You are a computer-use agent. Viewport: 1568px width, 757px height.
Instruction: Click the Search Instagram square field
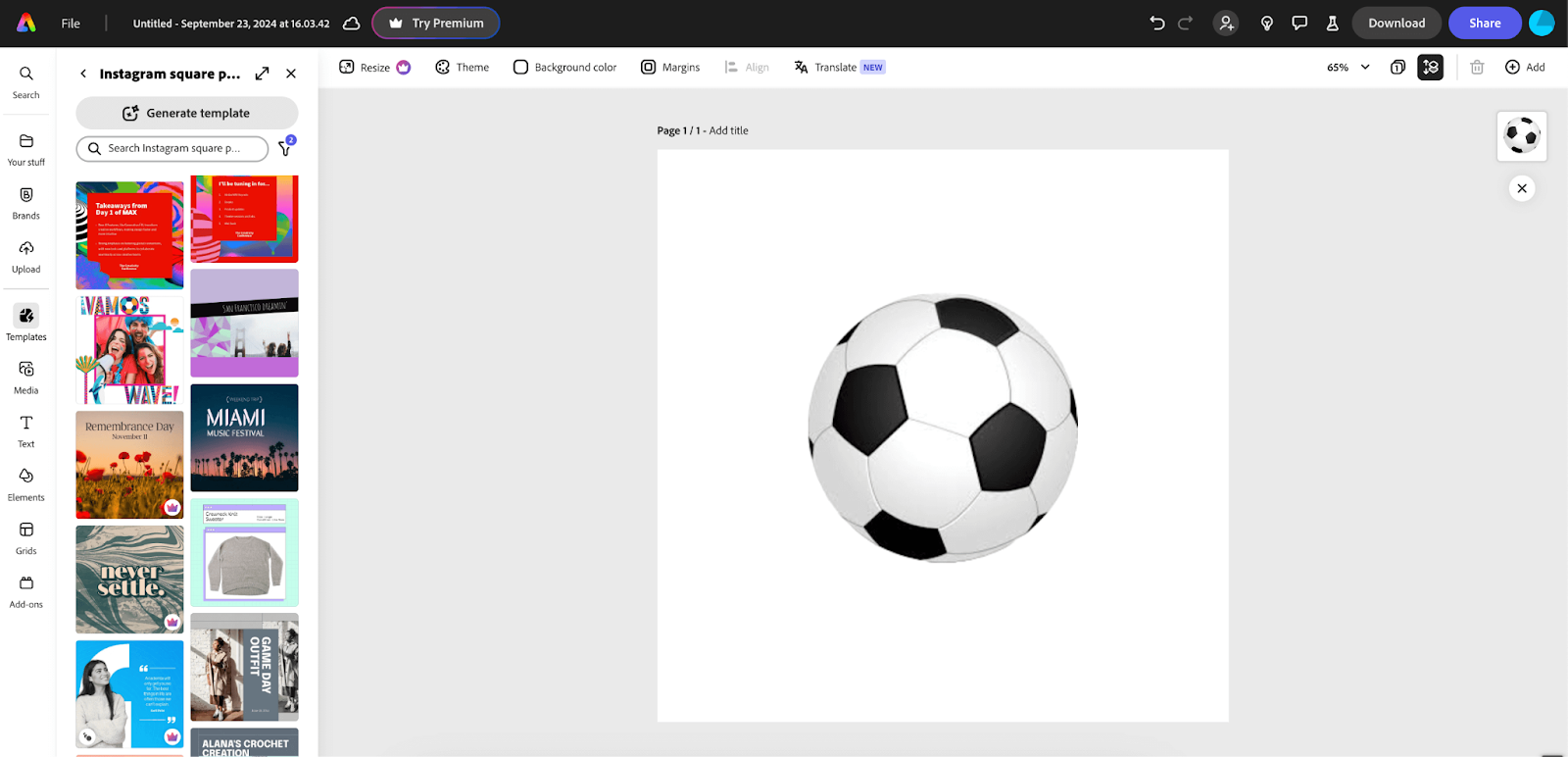point(172,148)
